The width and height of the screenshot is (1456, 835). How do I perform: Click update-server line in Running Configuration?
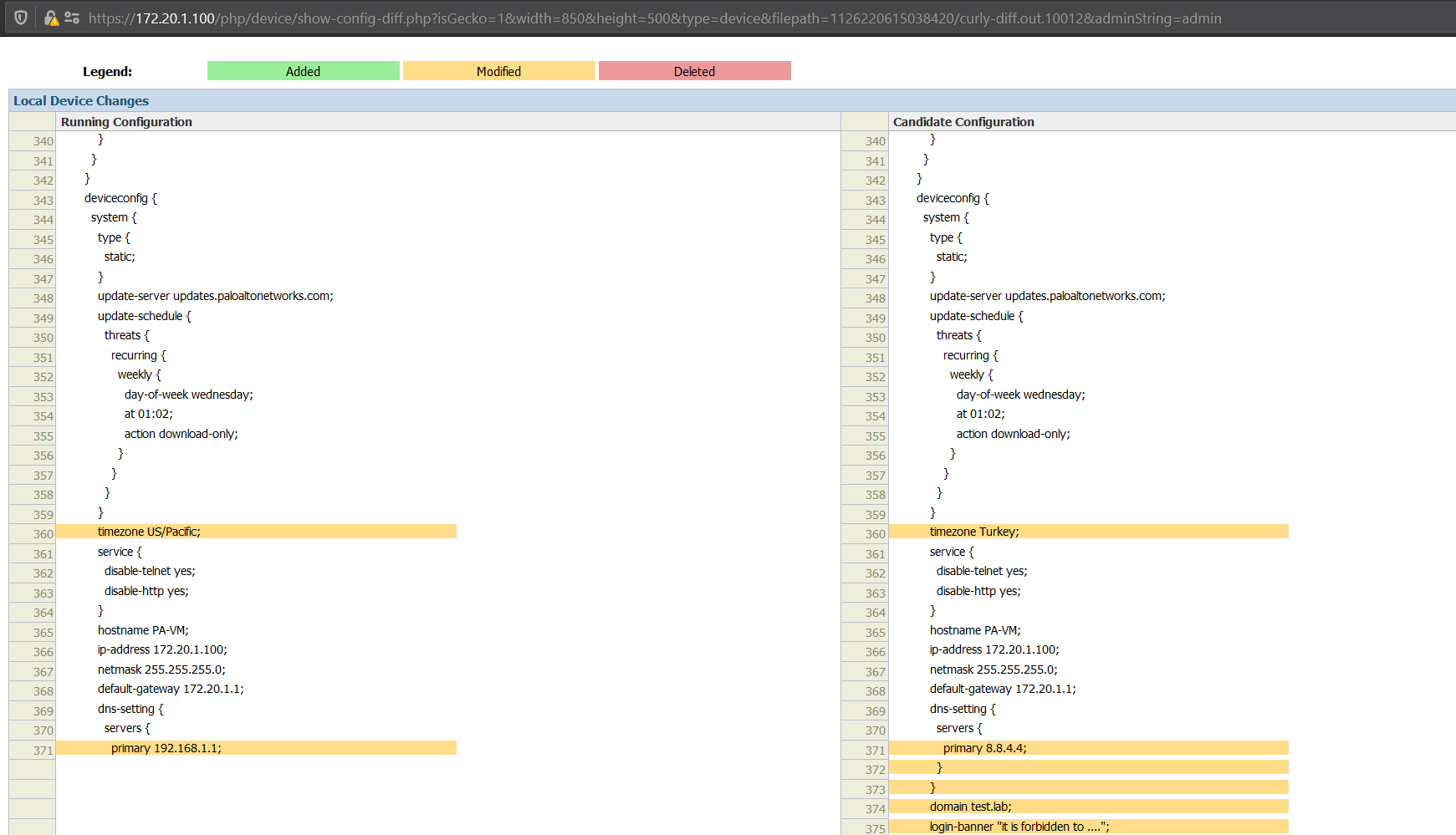click(x=215, y=296)
